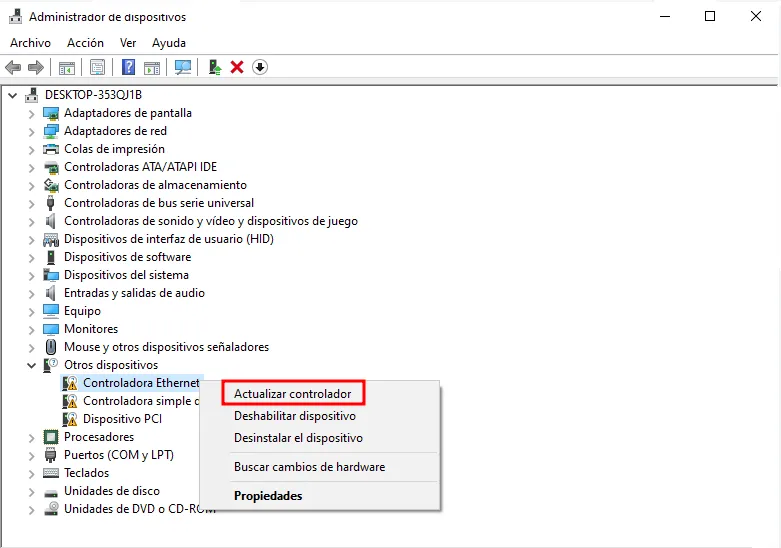Click the Procesadores chip icon

[x=51, y=437]
